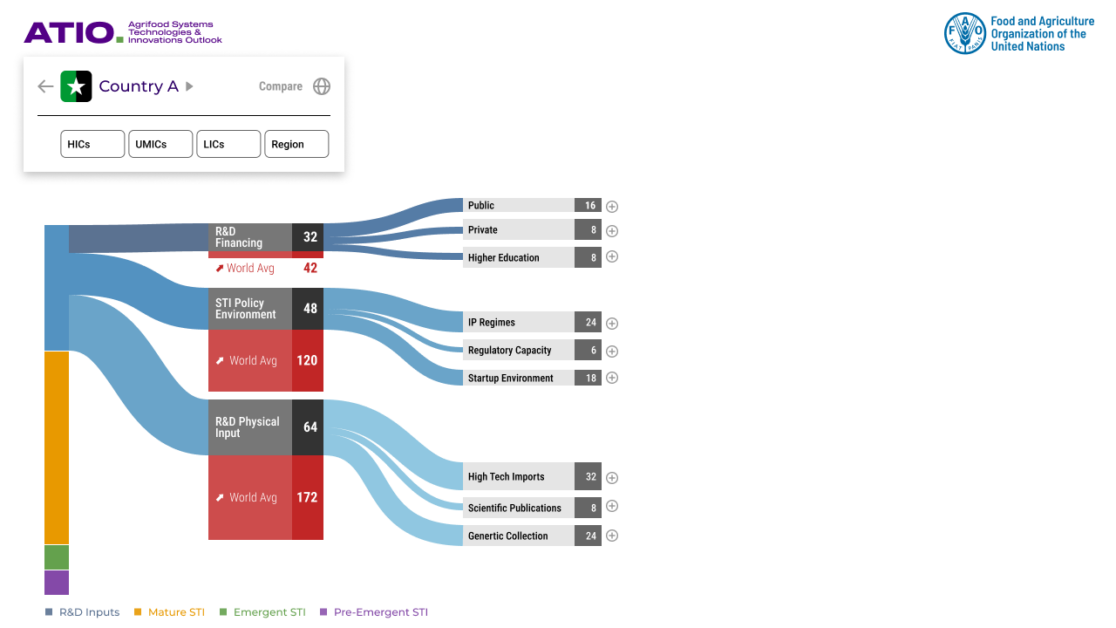Click the Compare link
Image resolution: width=1116 pixels, height=628 pixels.
click(x=280, y=87)
